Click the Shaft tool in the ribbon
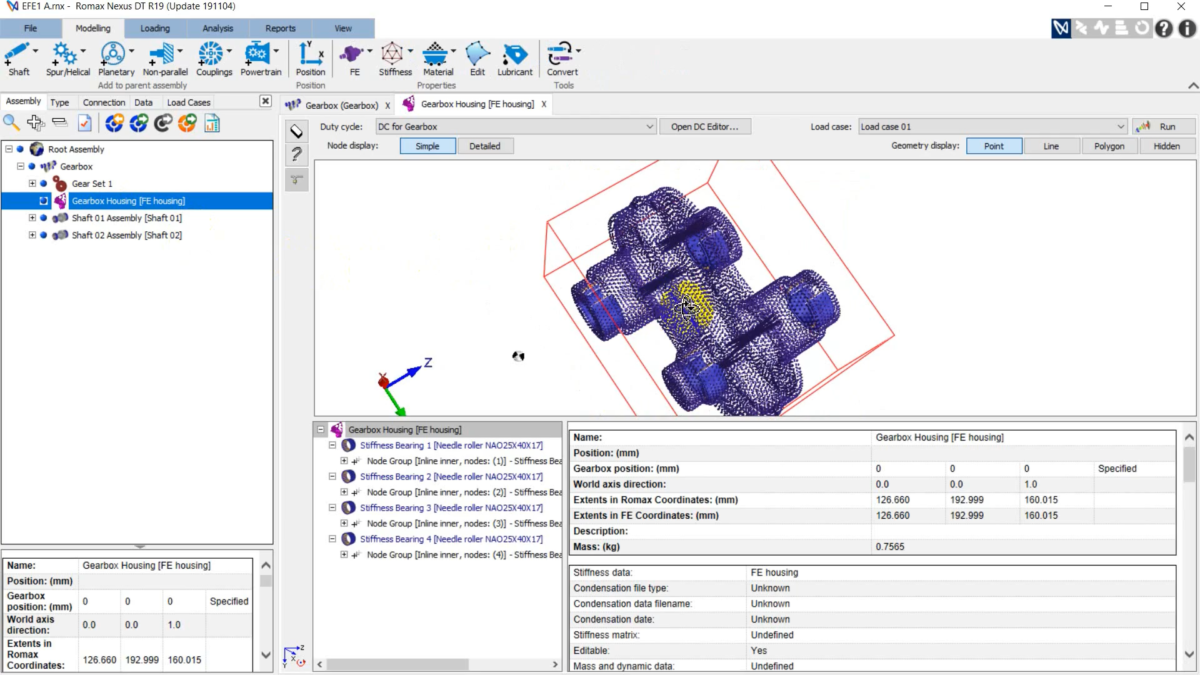The width and height of the screenshot is (1200, 675). point(19,58)
